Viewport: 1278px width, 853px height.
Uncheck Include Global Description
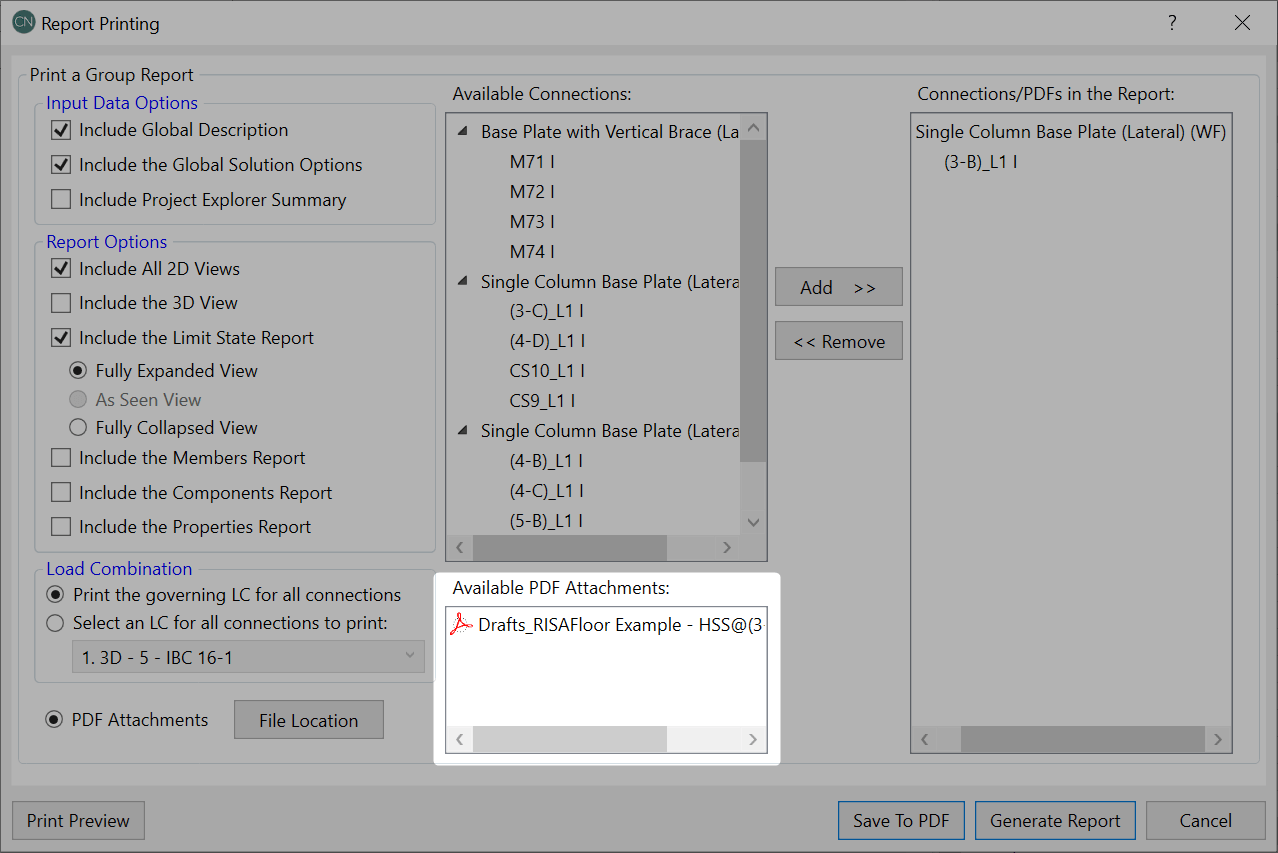(x=62, y=130)
